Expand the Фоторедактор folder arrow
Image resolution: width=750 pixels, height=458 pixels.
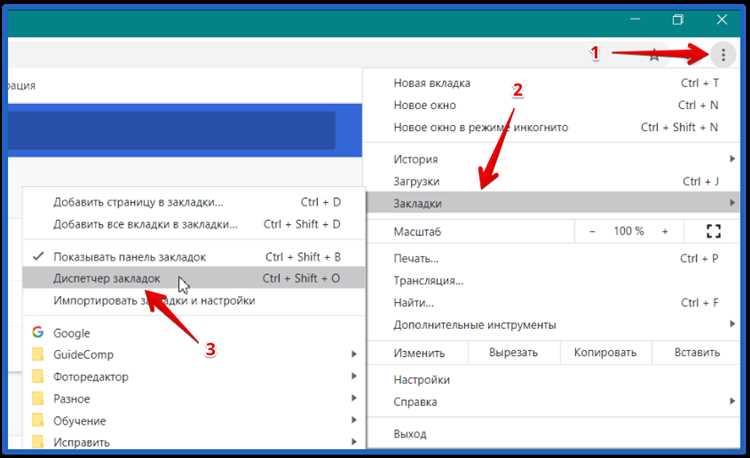pos(354,376)
